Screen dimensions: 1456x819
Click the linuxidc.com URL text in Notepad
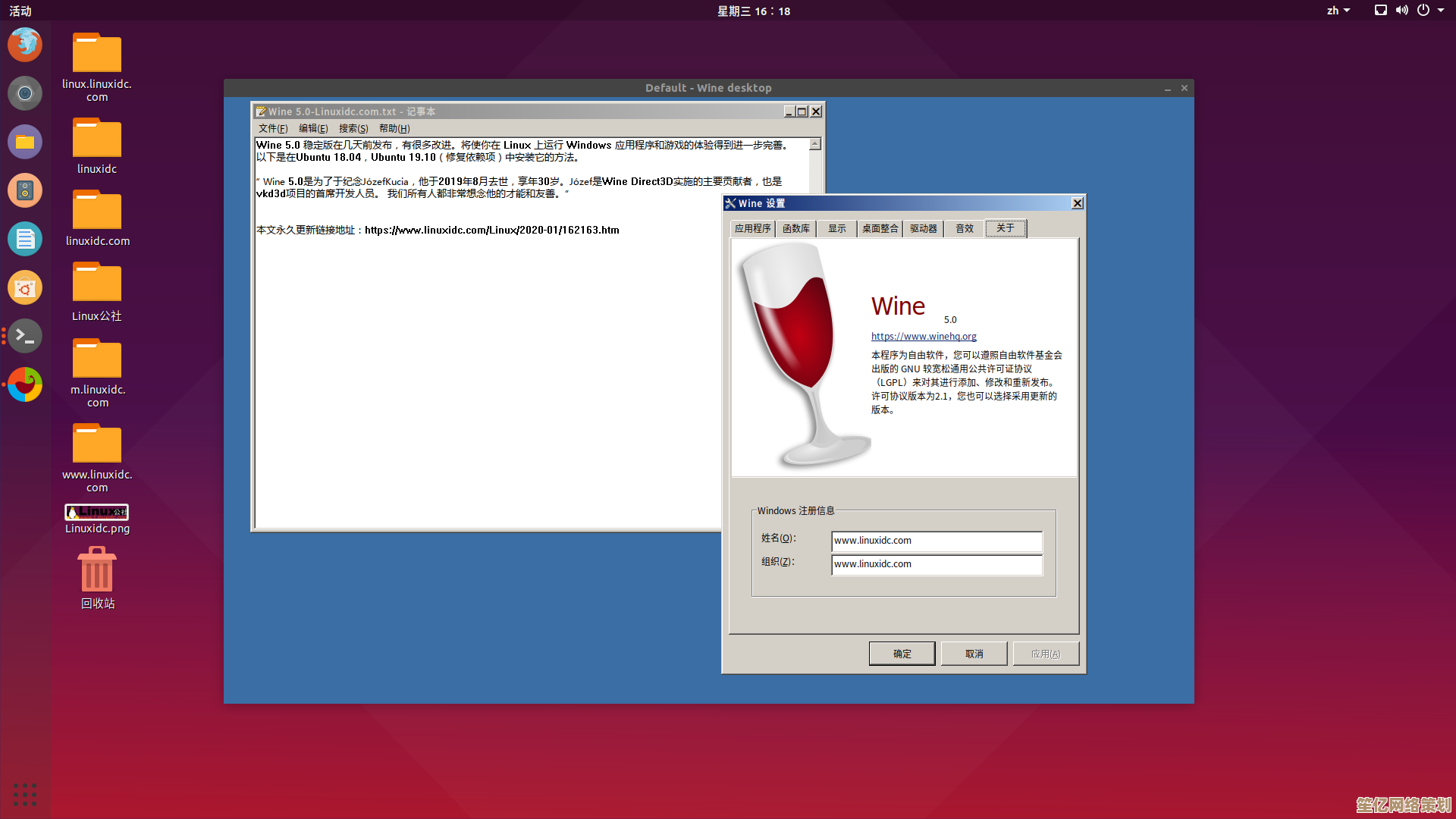tap(491, 230)
